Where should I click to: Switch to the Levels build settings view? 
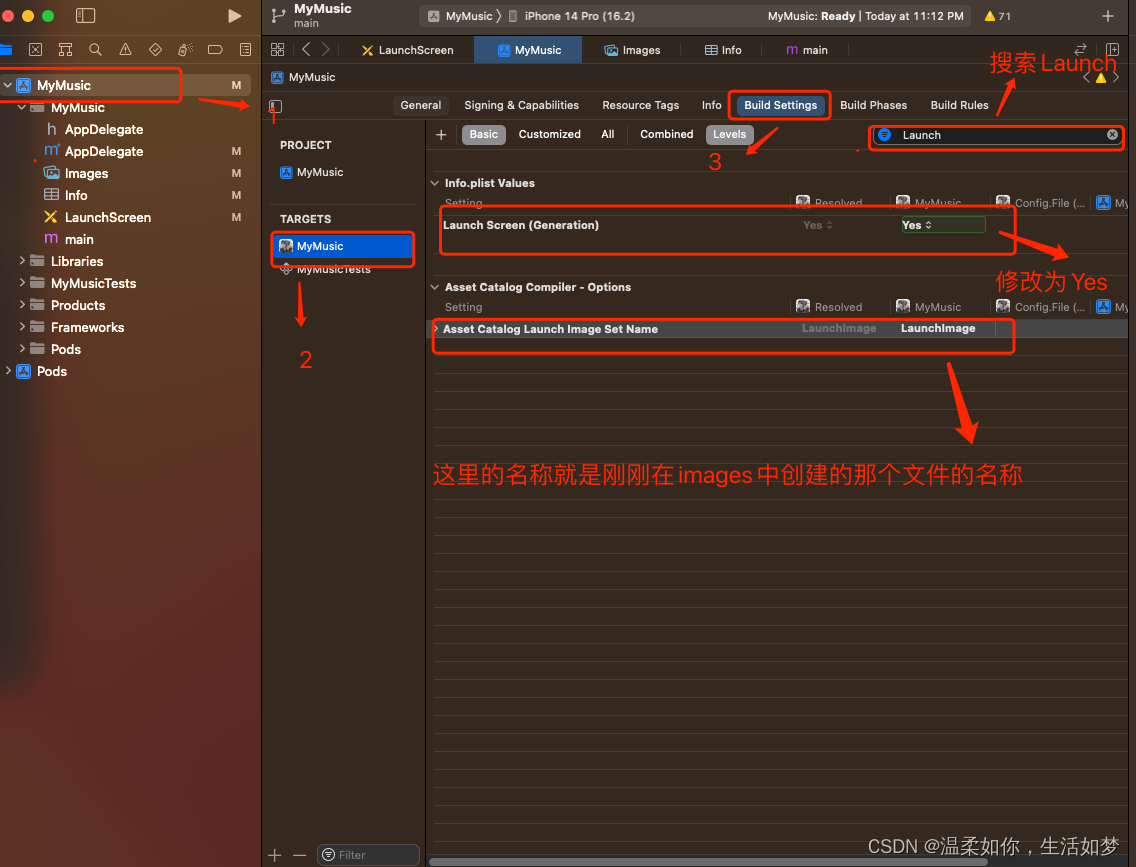[729, 134]
